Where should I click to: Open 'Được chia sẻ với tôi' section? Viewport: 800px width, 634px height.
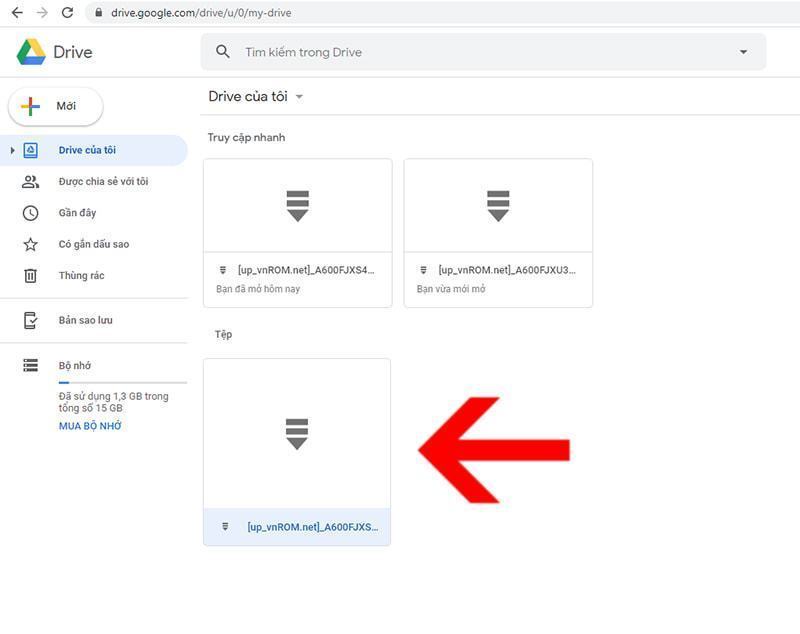point(104,182)
